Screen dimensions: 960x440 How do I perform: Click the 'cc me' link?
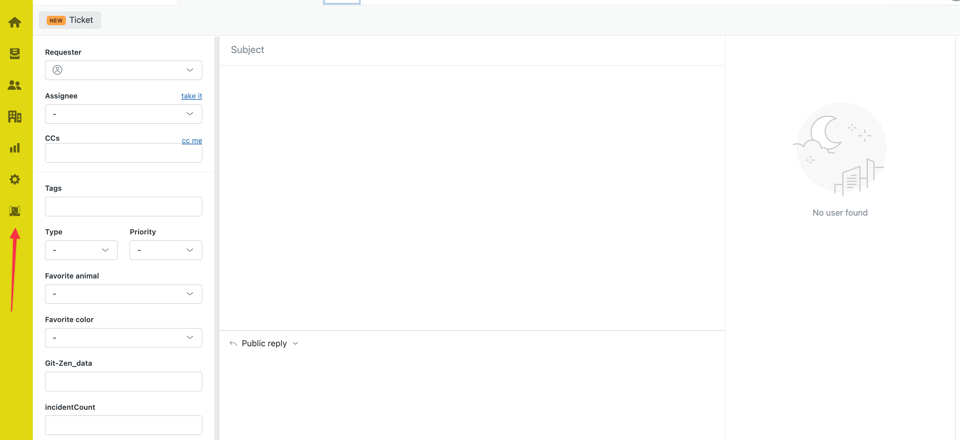coord(191,141)
